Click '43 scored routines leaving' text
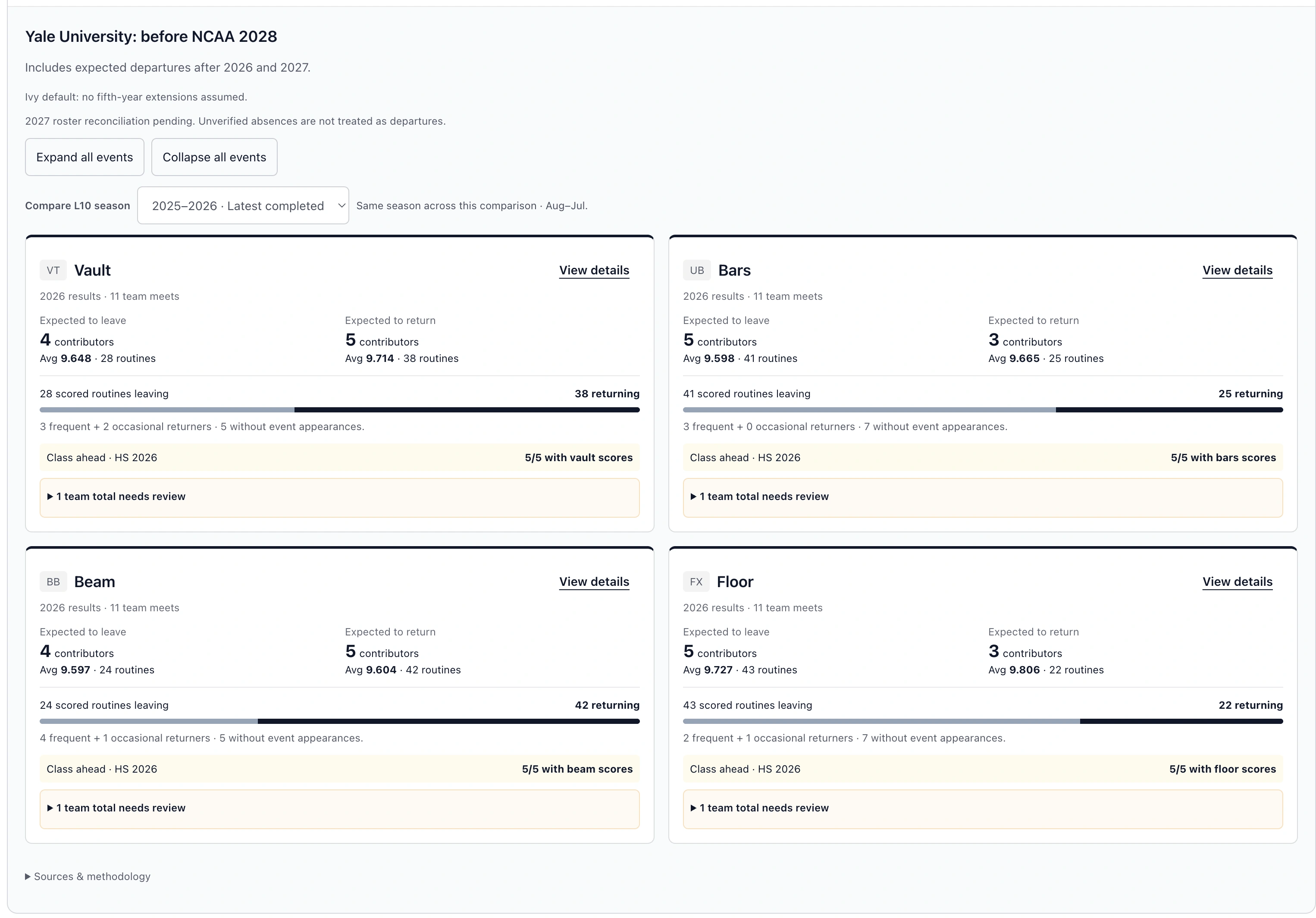 747,705
